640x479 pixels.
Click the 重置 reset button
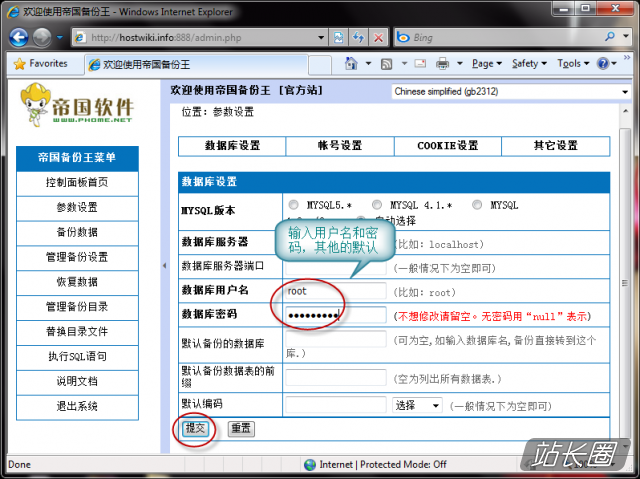click(241, 428)
